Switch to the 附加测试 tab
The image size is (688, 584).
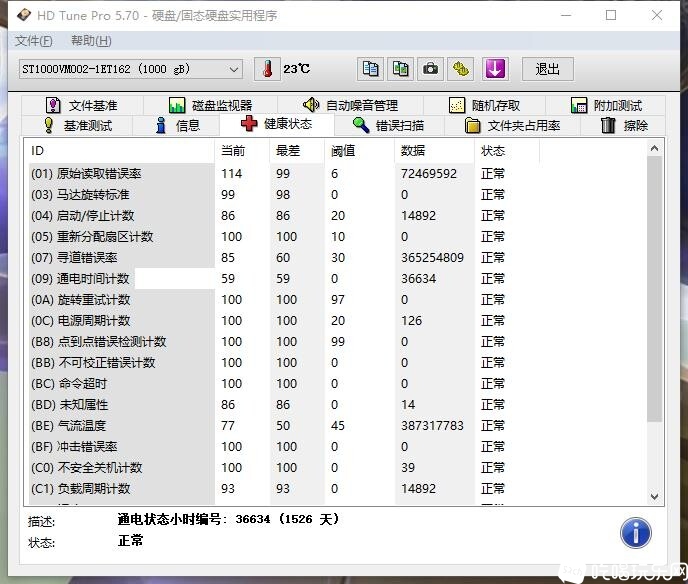[x=606, y=105]
